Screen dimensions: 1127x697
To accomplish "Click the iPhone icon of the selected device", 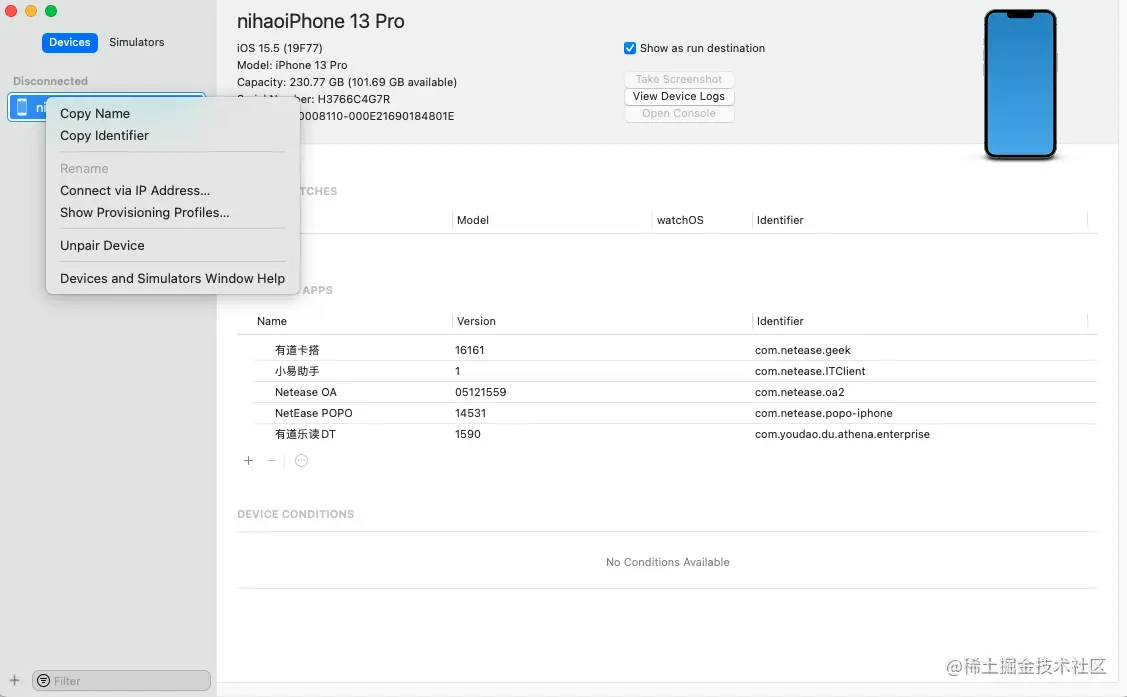I will [x=22, y=107].
